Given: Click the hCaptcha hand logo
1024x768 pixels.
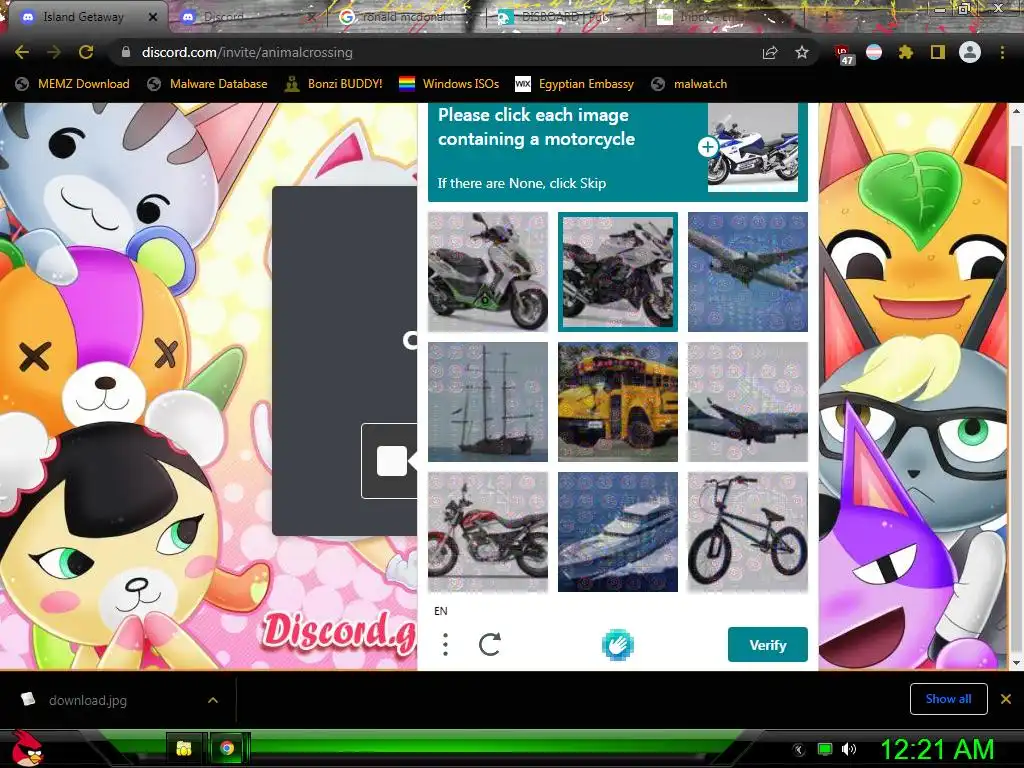Looking at the screenshot, I should click(617, 645).
